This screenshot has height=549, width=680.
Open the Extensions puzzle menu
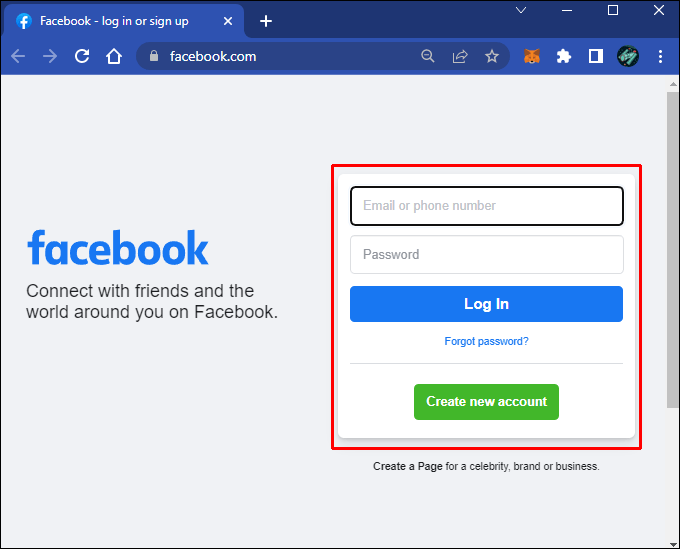564,56
